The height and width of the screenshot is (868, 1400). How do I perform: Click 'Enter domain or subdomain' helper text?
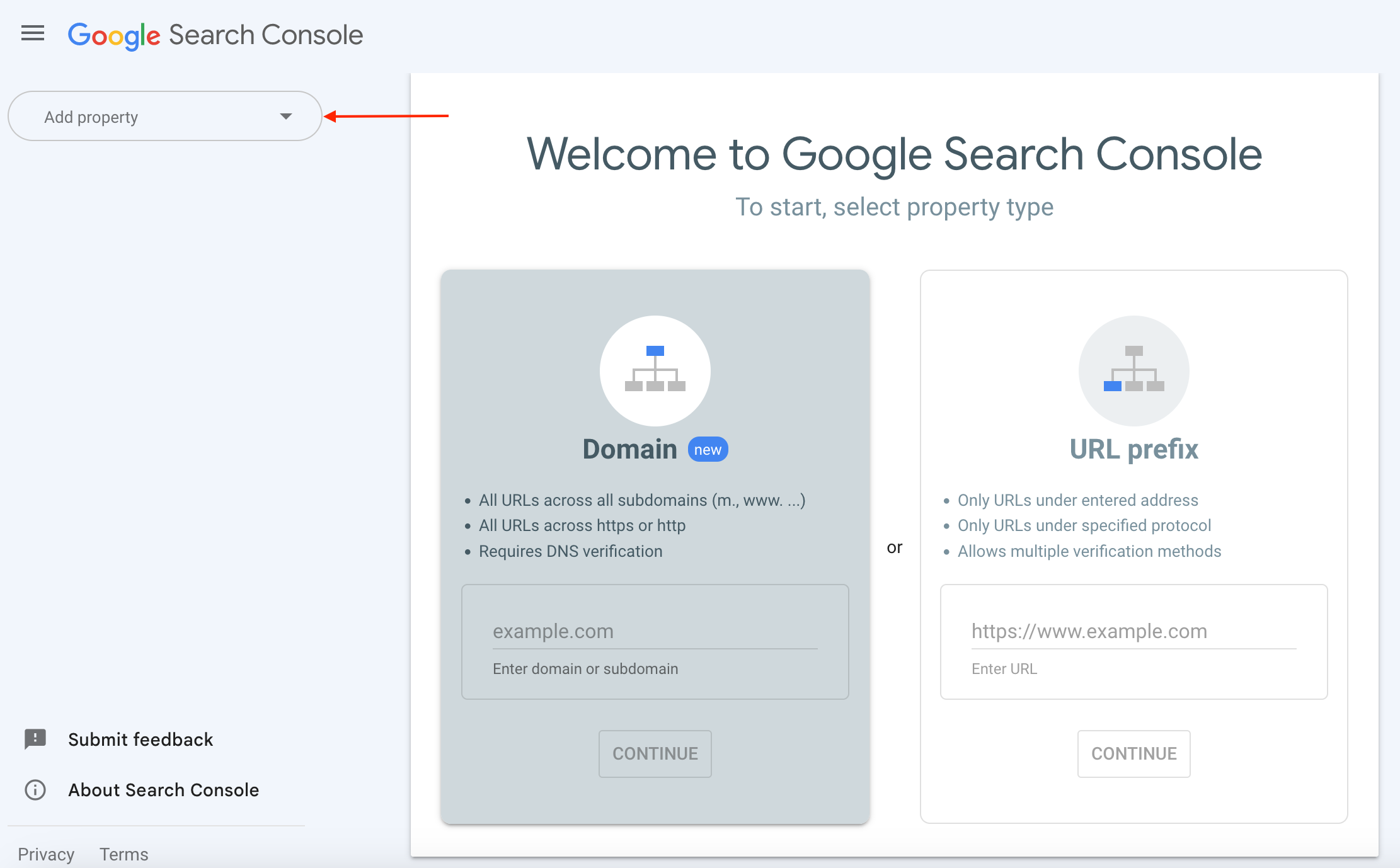(585, 669)
